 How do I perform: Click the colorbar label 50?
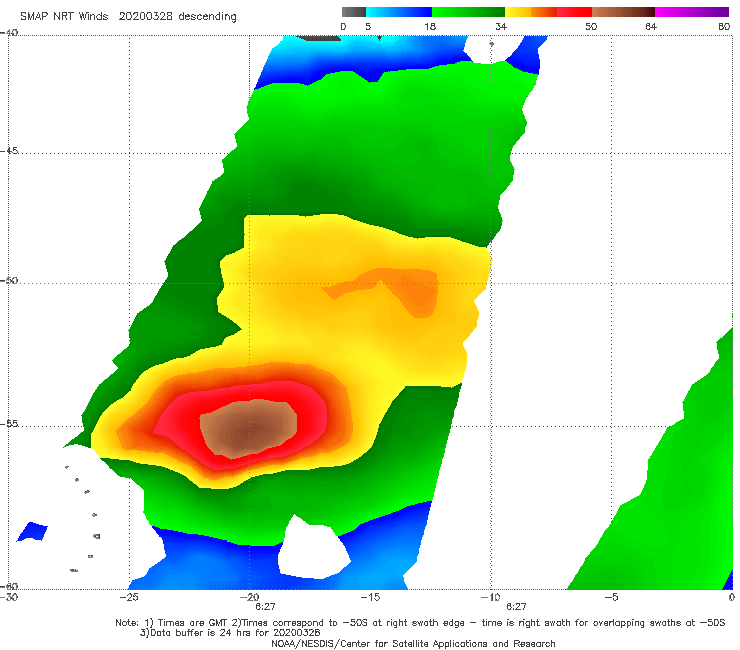pyautogui.click(x=591, y=26)
